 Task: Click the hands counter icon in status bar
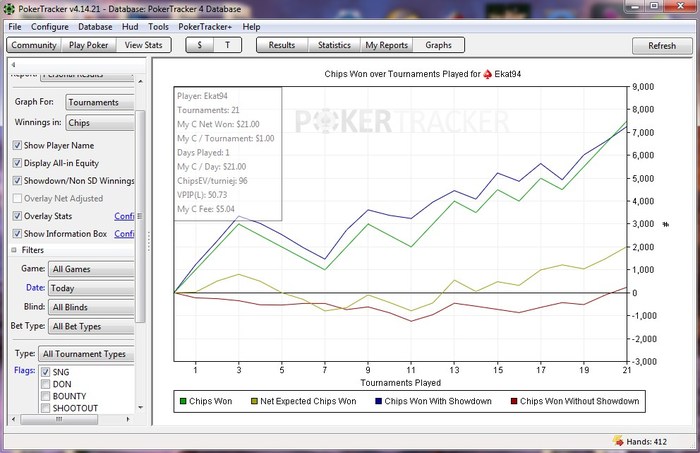pos(618,441)
